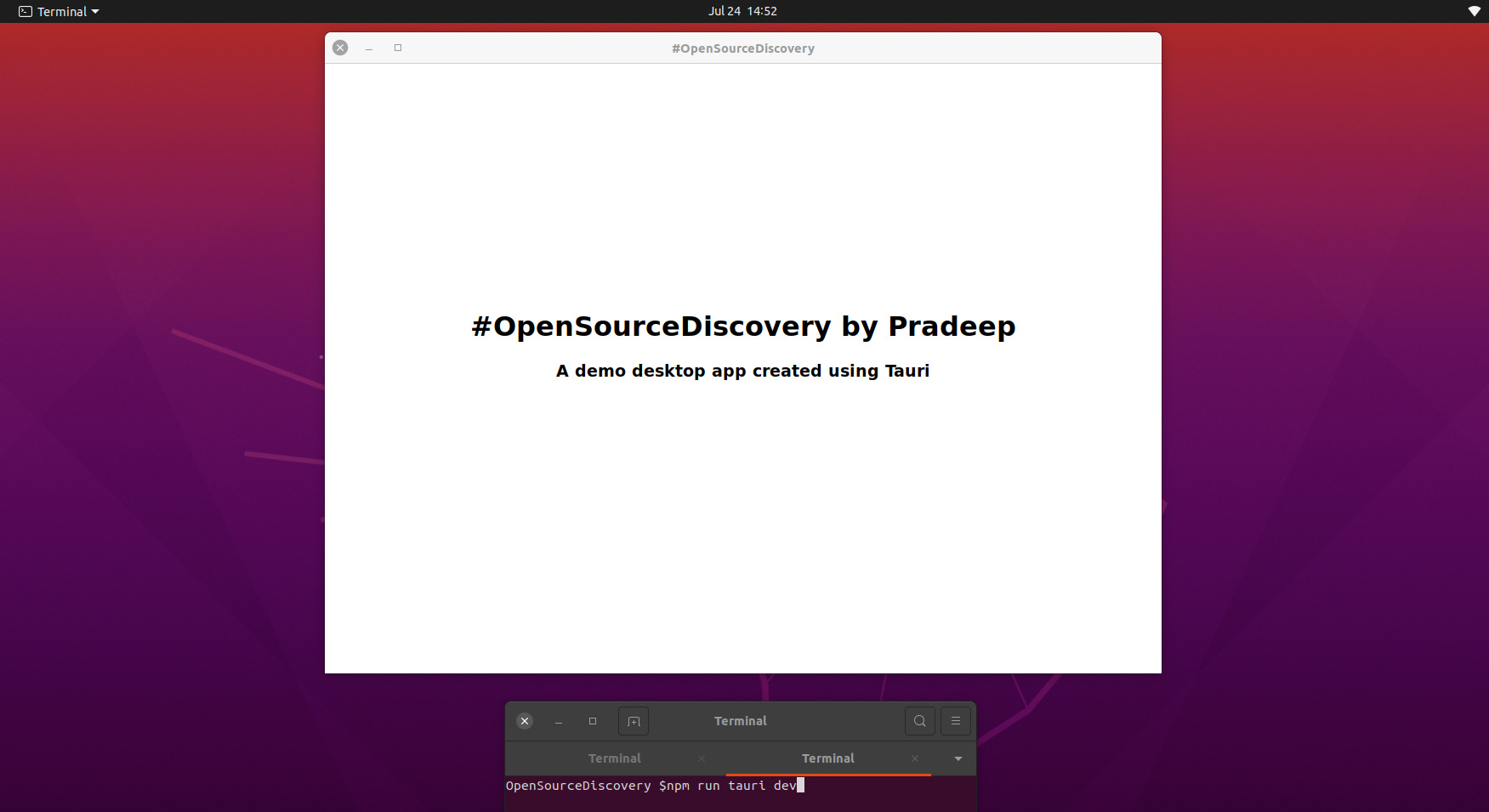
Task: Minimize the Terminal window
Action: [x=559, y=721]
